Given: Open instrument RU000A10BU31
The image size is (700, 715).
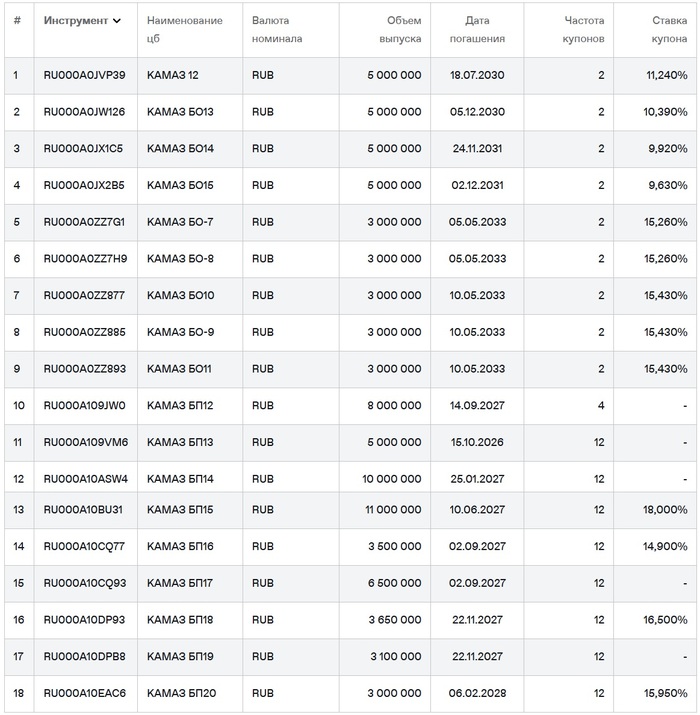Looking at the screenshot, I should 83,510.
